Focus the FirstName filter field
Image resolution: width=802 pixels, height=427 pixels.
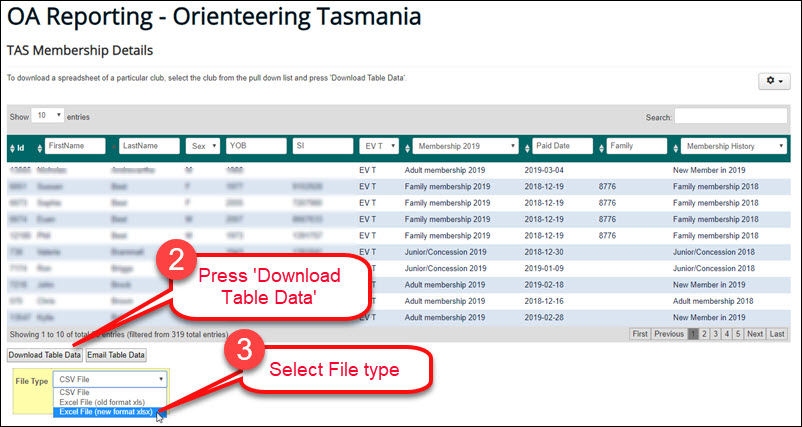click(75, 146)
